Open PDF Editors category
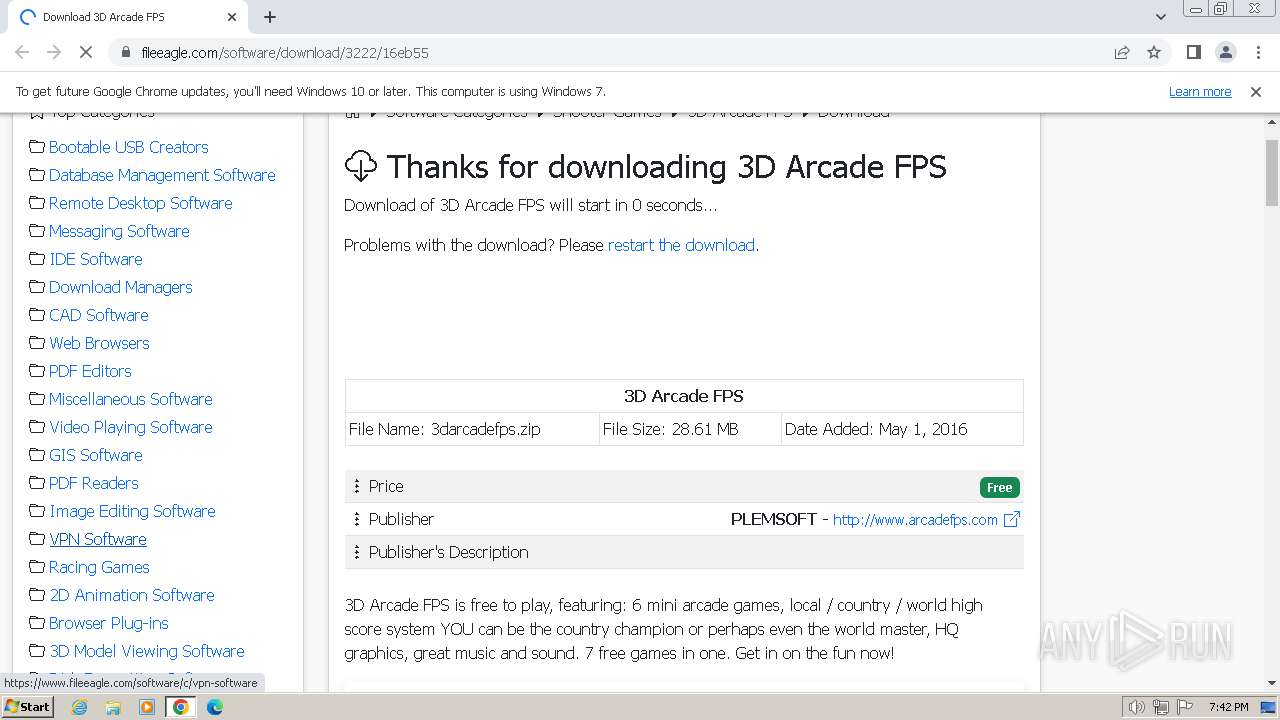The height and width of the screenshot is (720, 1280). tap(90, 371)
